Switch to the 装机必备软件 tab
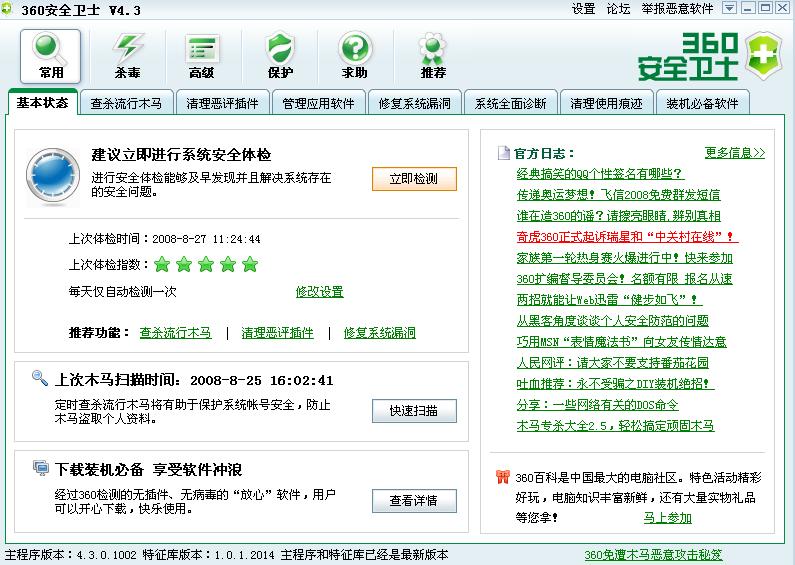 pyautogui.click(x=702, y=103)
